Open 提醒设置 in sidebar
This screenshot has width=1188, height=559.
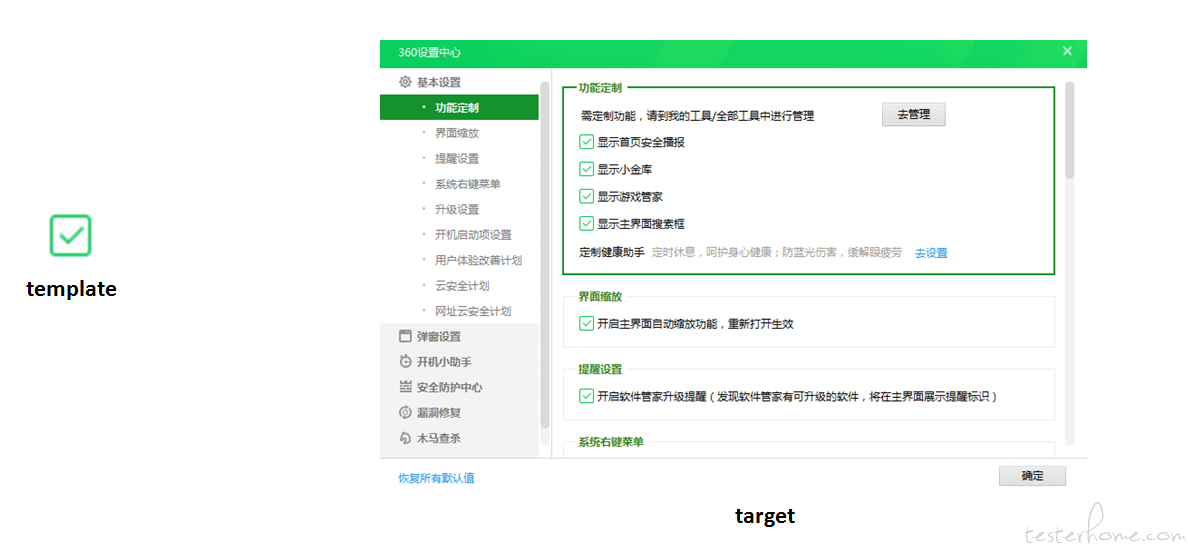[x=459, y=158]
